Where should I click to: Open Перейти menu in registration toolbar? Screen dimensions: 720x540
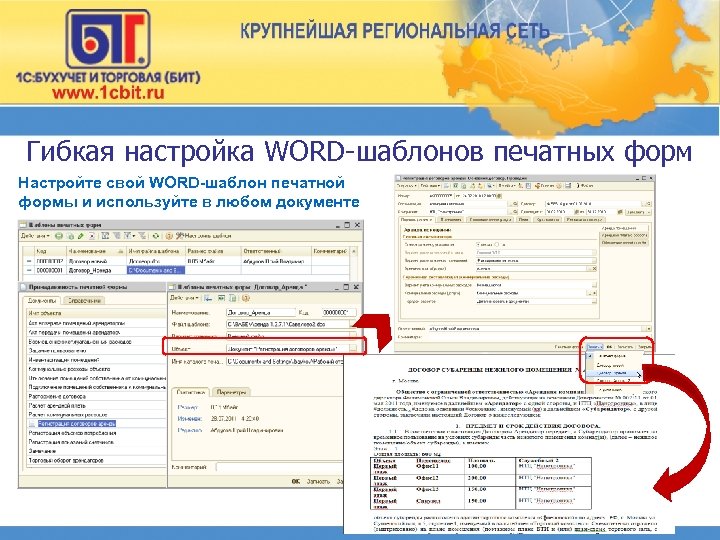click(508, 186)
